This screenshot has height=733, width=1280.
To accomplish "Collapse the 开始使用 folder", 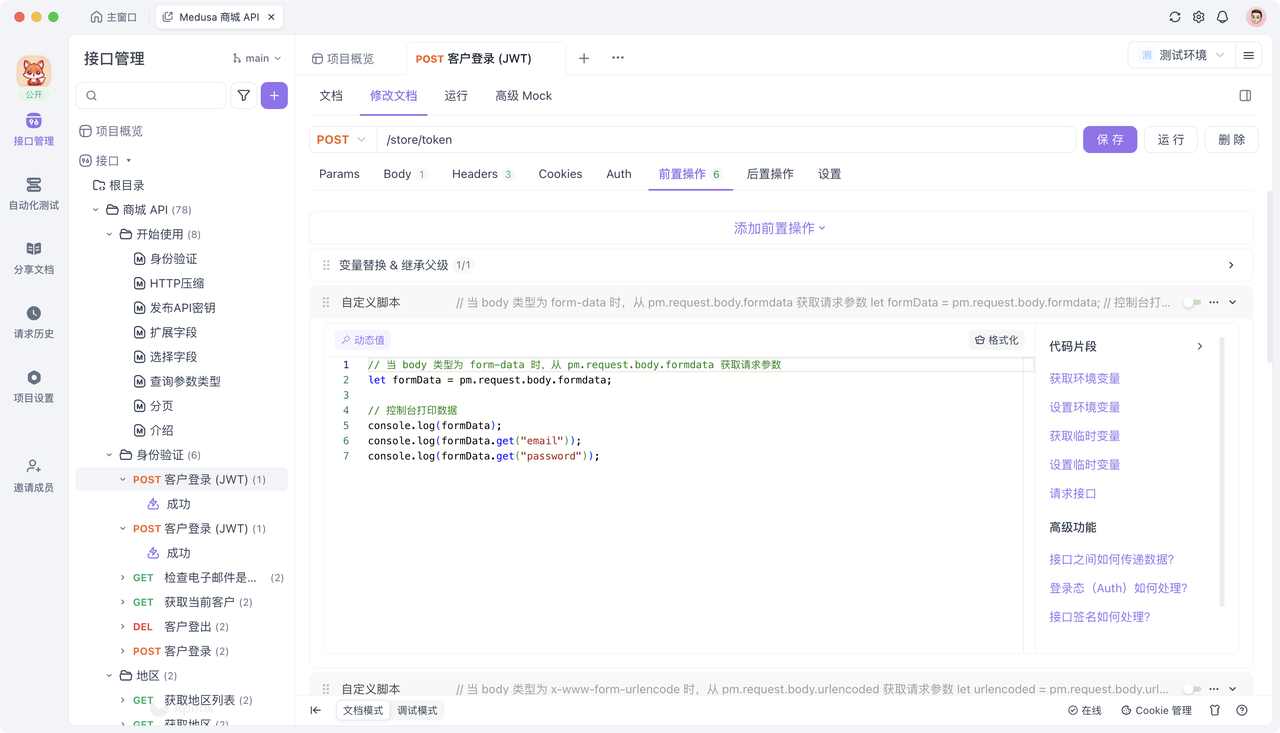I will click(x=110, y=234).
